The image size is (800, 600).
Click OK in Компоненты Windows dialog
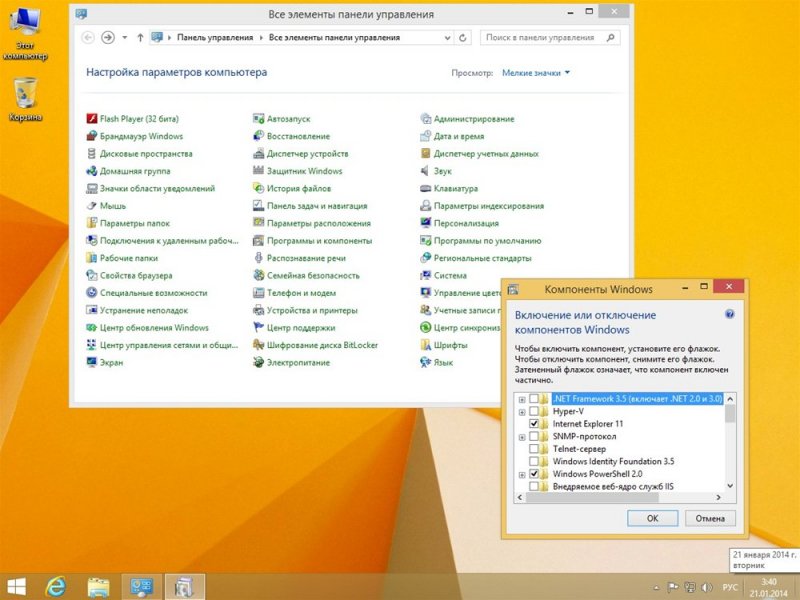click(x=652, y=518)
